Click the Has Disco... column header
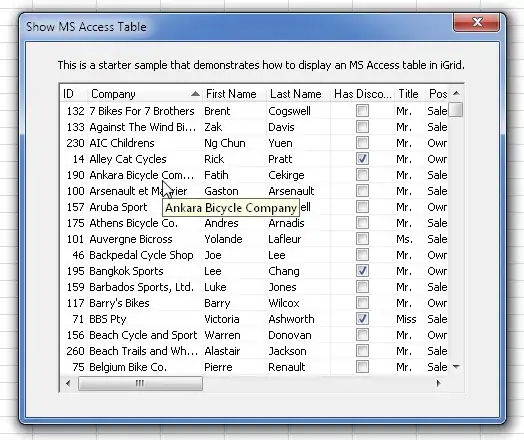The image size is (524, 440). (x=363, y=94)
